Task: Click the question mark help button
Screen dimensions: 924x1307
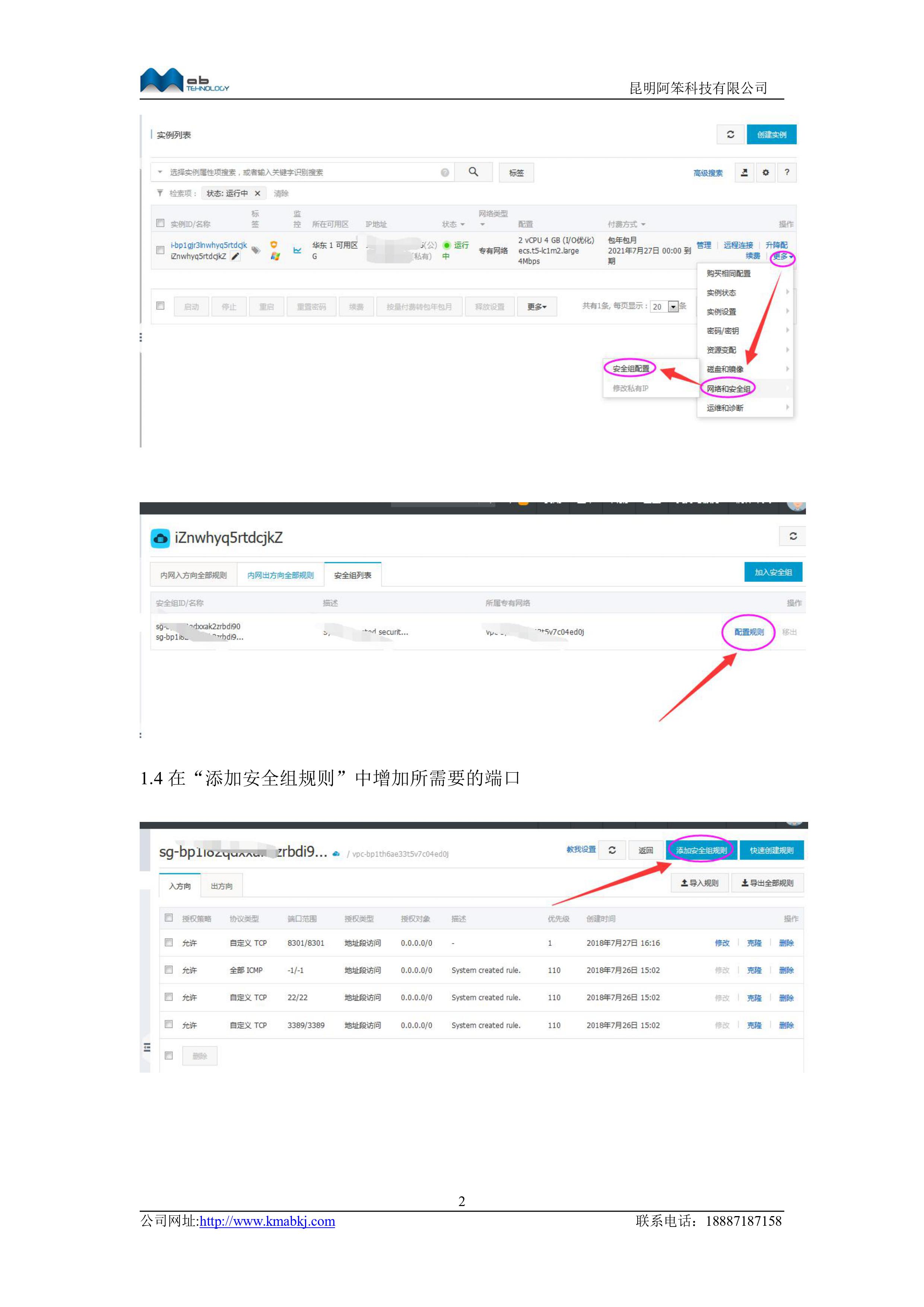Action: tap(787, 173)
